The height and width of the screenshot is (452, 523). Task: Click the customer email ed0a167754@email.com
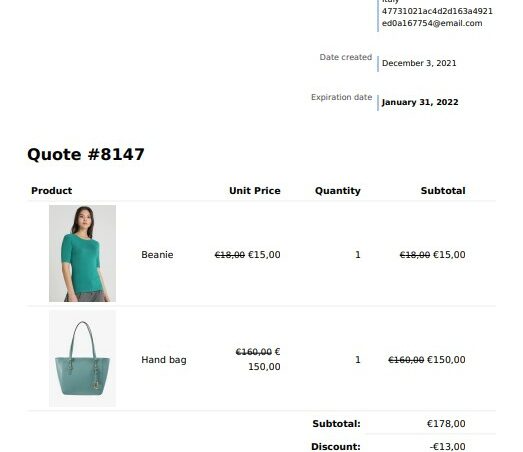coord(432,23)
